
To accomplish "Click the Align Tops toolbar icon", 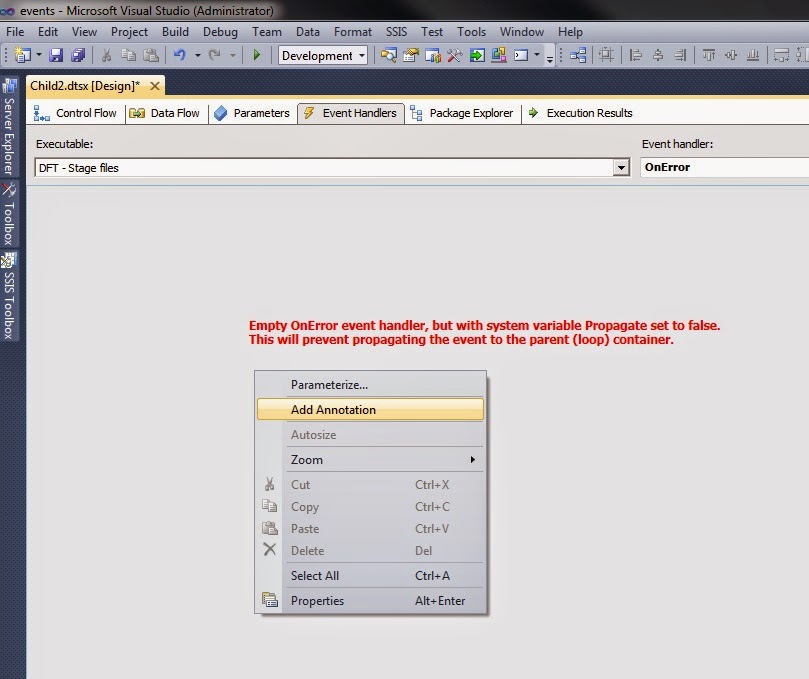I will [709, 55].
